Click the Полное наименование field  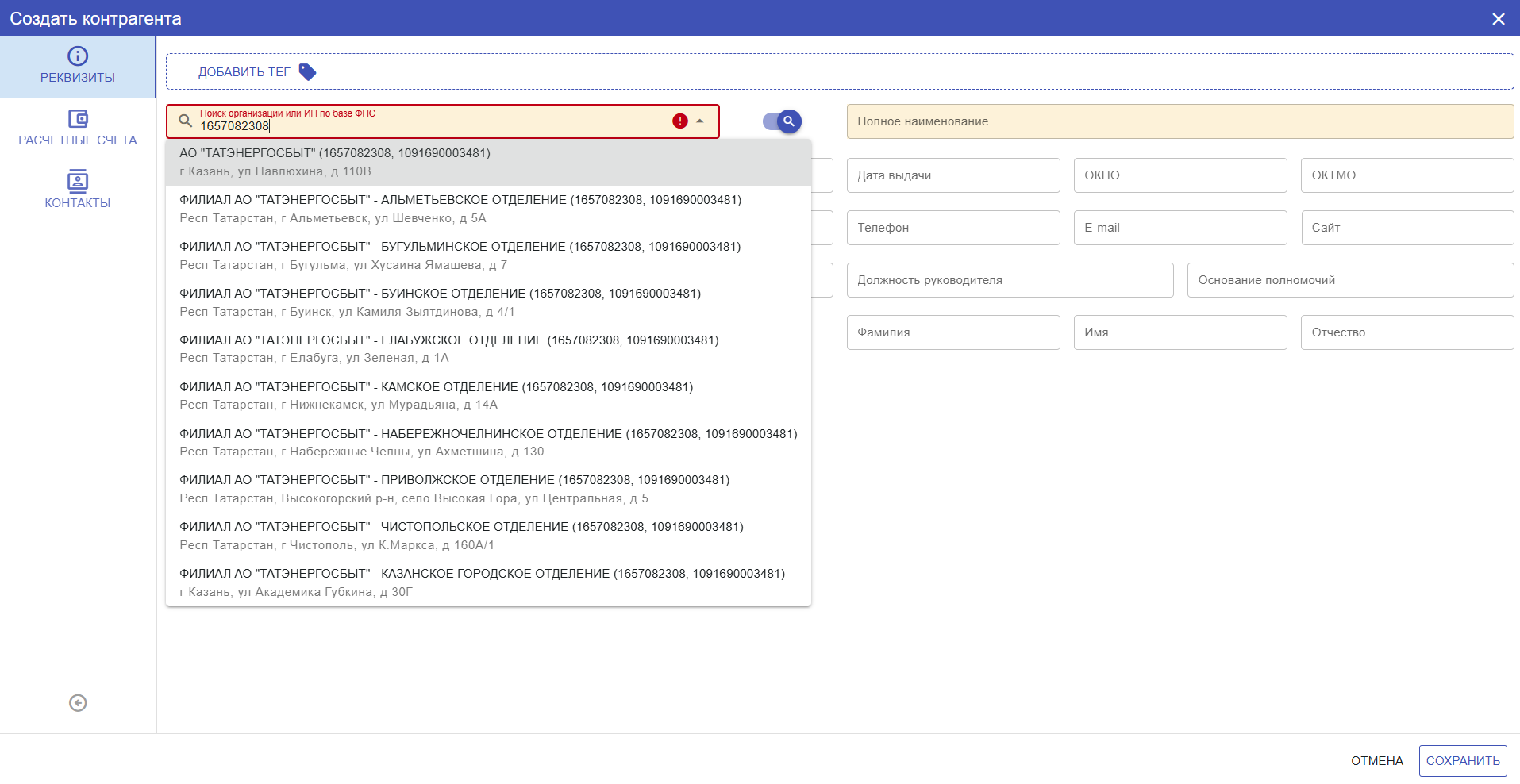(1180, 121)
